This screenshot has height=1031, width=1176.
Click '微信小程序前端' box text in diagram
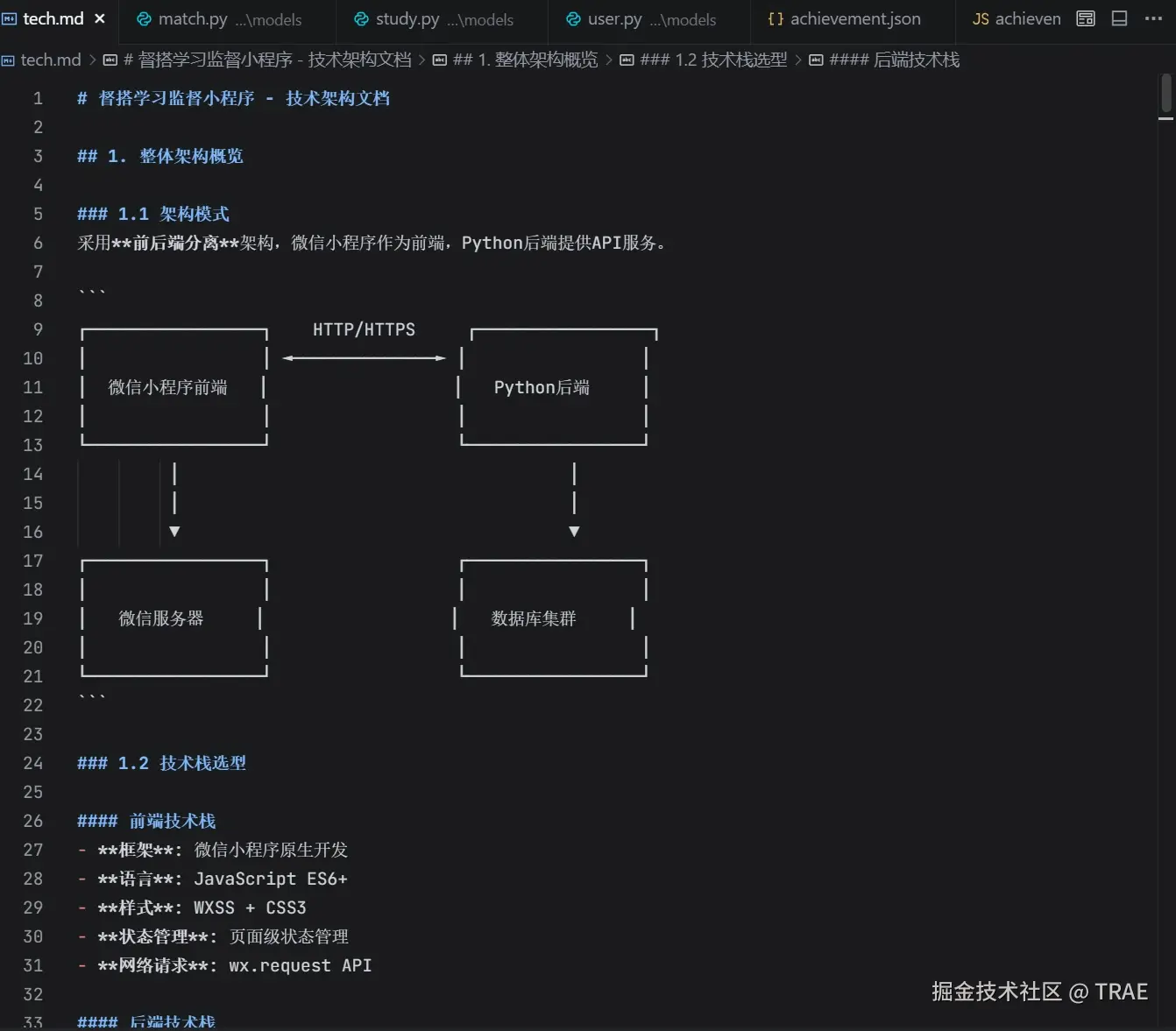[x=168, y=387]
